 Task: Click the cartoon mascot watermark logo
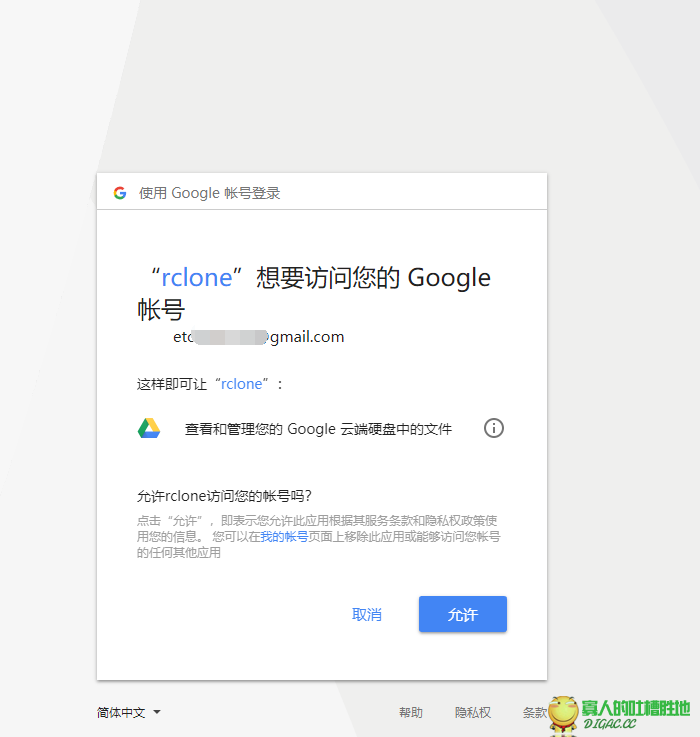pos(563,716)
